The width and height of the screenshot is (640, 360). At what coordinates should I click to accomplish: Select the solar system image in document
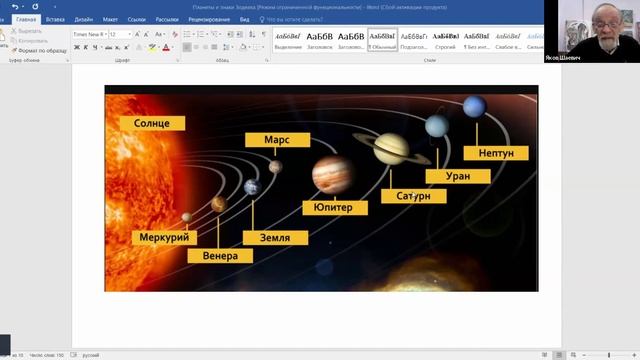click(x=321, y=188)
